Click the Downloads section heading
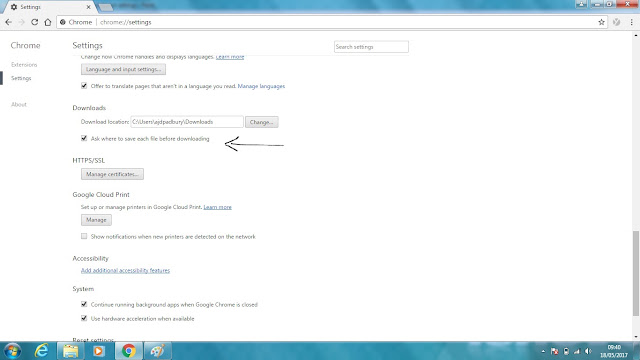Image resolution: width=640 pixels, height=360 pixels. (x=89, y=108)
